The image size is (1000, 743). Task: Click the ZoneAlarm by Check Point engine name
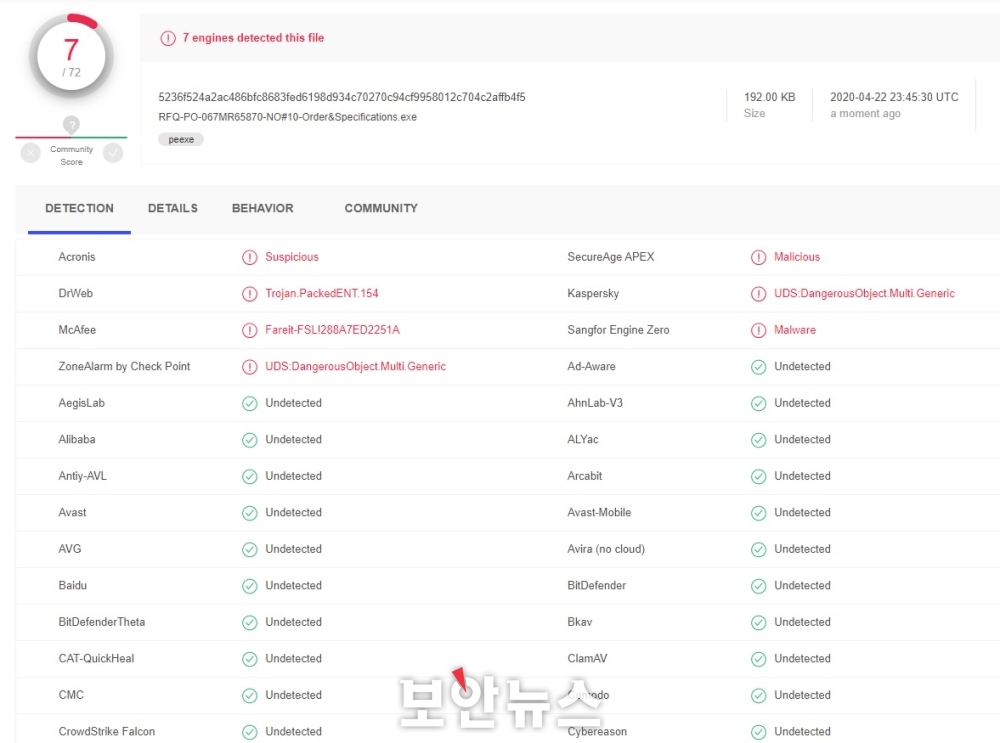[124, 366]
